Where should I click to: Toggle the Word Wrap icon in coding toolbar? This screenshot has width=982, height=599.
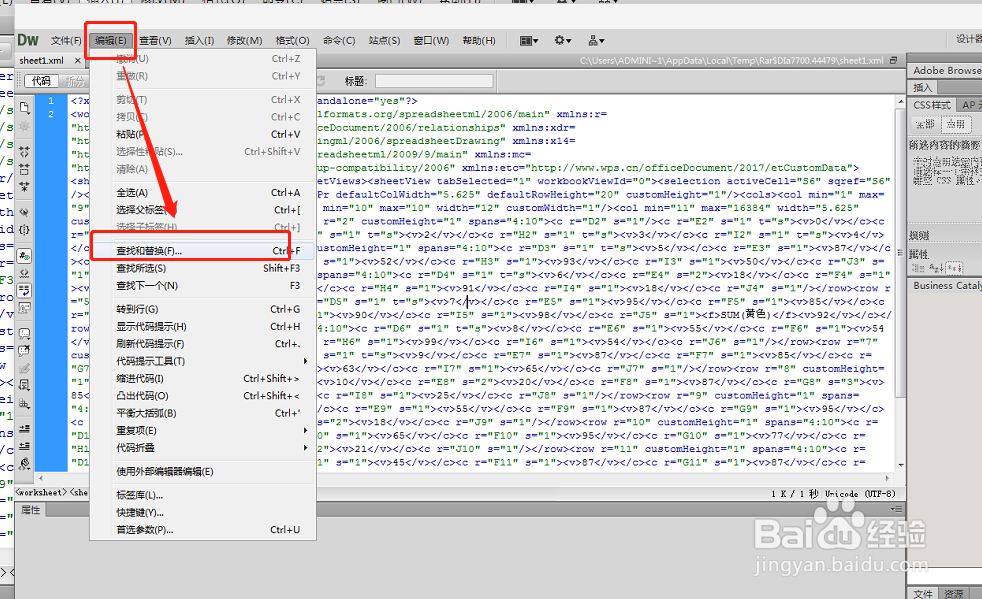point(24,291)
